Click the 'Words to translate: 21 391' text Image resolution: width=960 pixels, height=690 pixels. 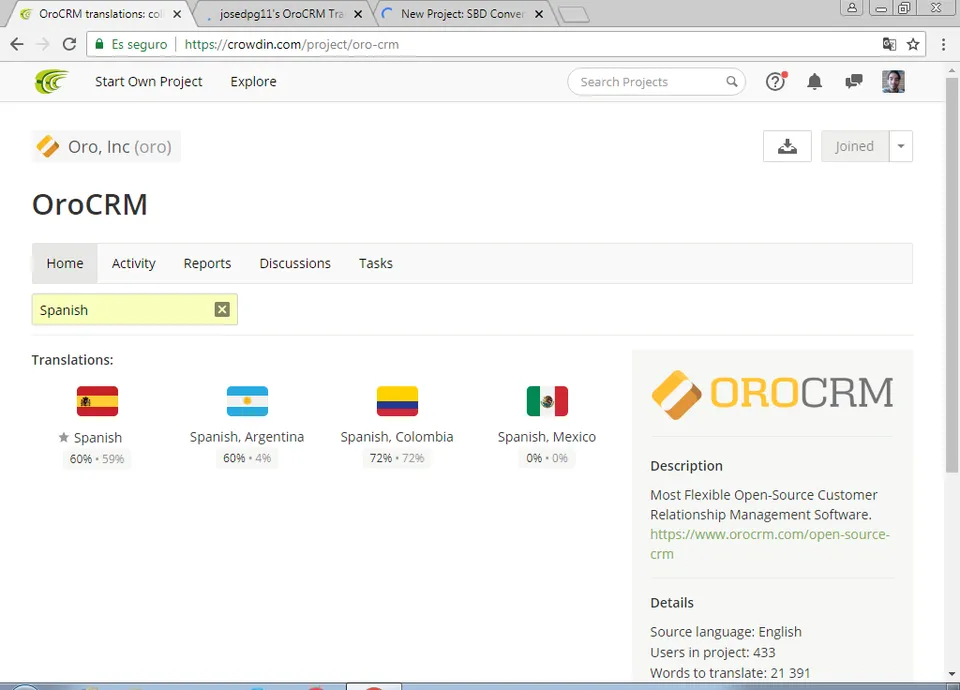tap(730, 673)
